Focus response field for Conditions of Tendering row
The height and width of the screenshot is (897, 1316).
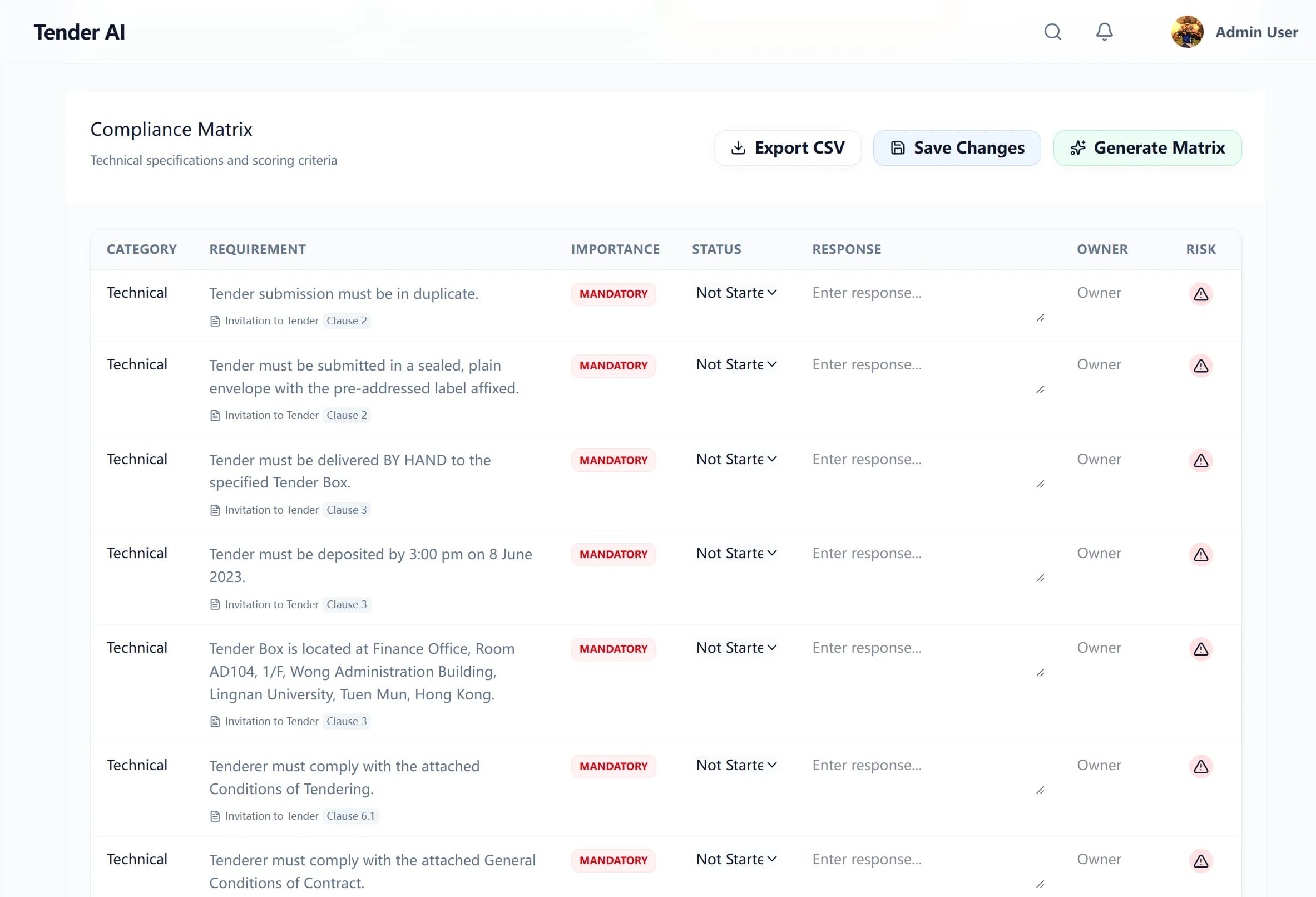tap(928, 775)
